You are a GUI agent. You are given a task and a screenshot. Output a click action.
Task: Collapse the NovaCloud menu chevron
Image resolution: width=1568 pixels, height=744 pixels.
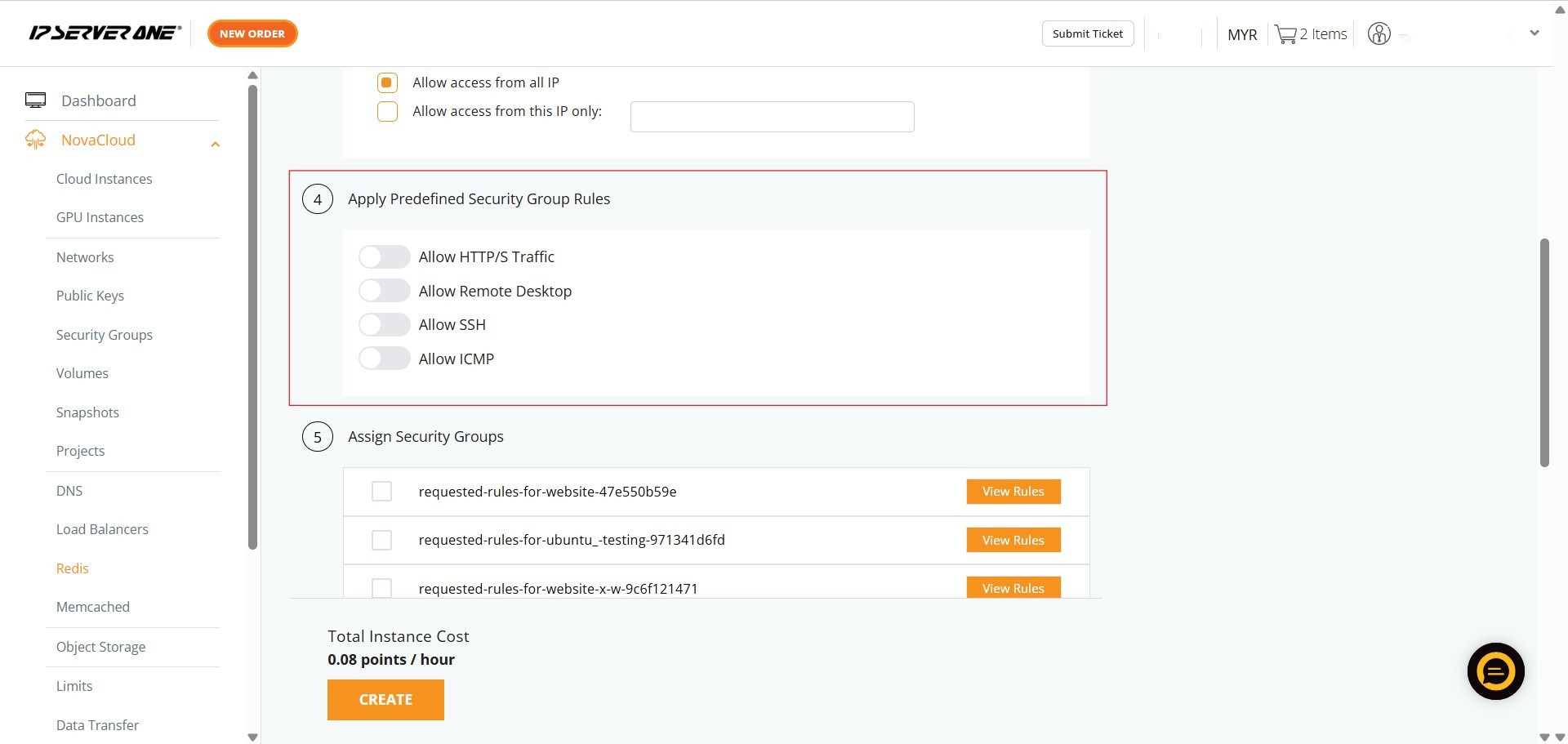(x=216, y=145)
